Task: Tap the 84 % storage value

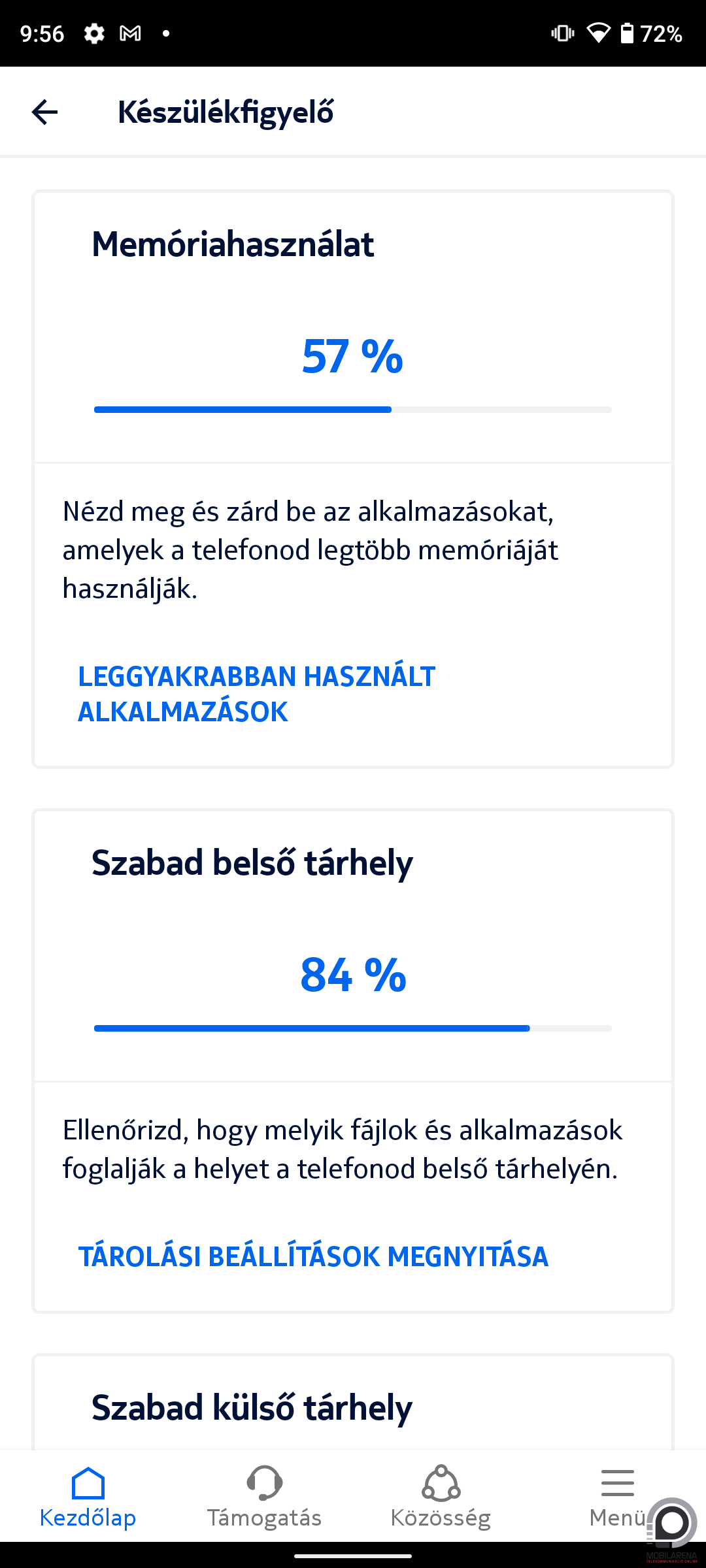Action: coord(353,975)
